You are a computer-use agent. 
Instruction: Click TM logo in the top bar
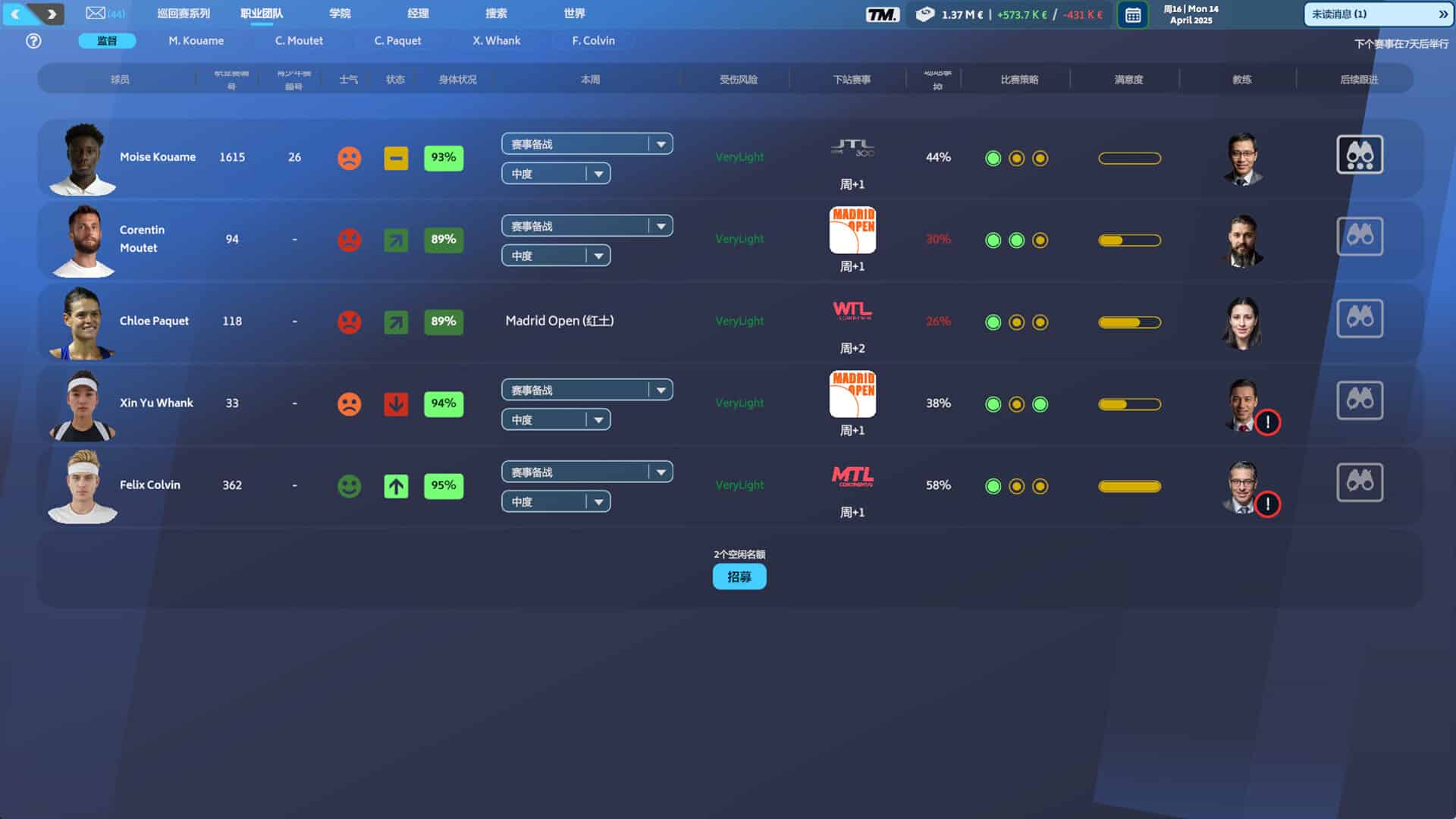(882, 14)
